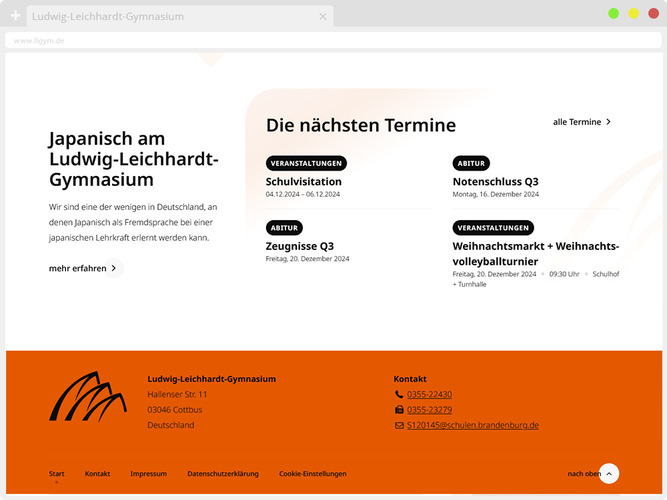Close the Ludwig-Leichhardt-Gymnasium browser tab
667x500 pixels.
tap(323, 17)
